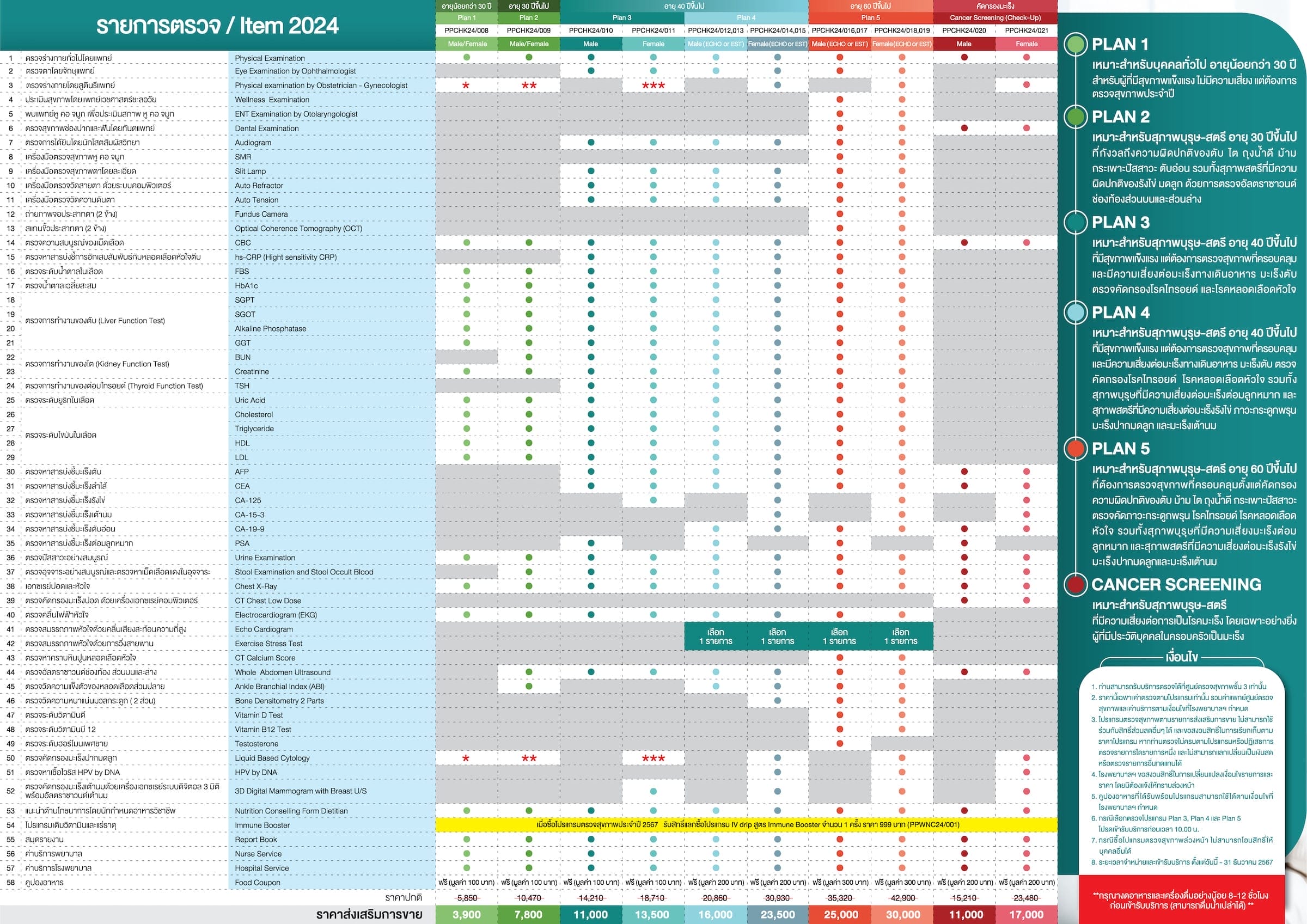Select the PLAN 4 light blue circle icon
Screen dimensions: 1307x924
point(1076,313)
